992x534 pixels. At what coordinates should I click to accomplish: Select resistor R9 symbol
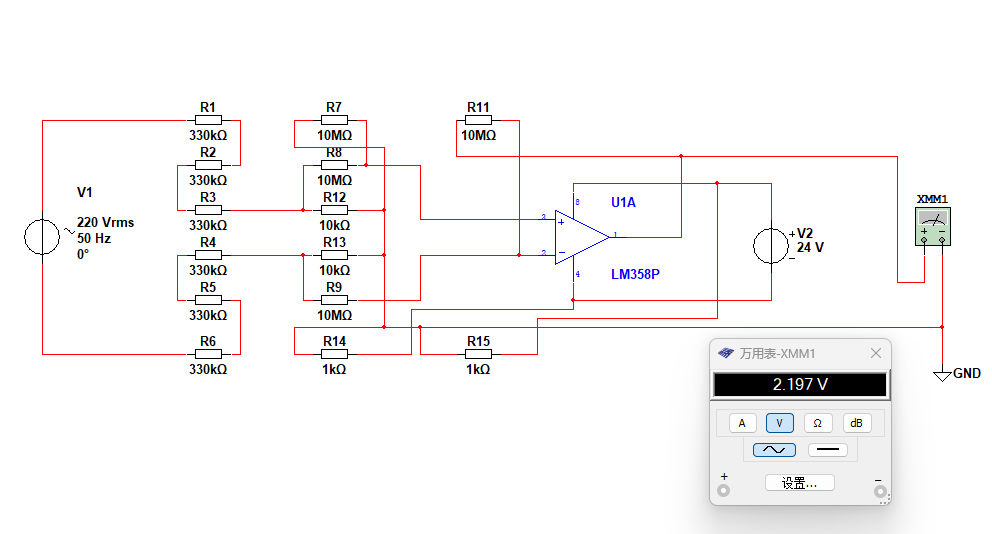pos(335,300)
